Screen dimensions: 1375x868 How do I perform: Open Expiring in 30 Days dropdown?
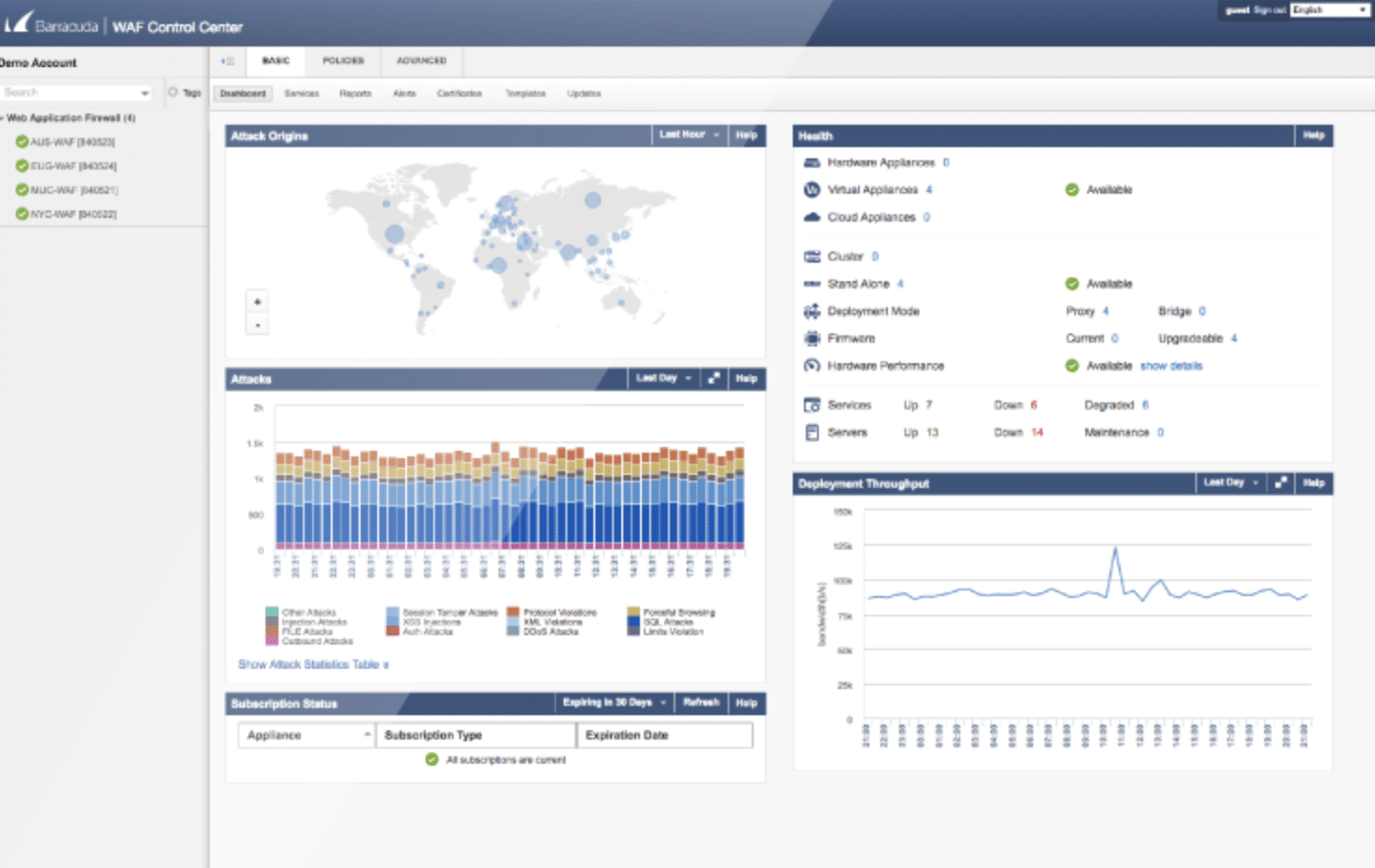(614, 702)
